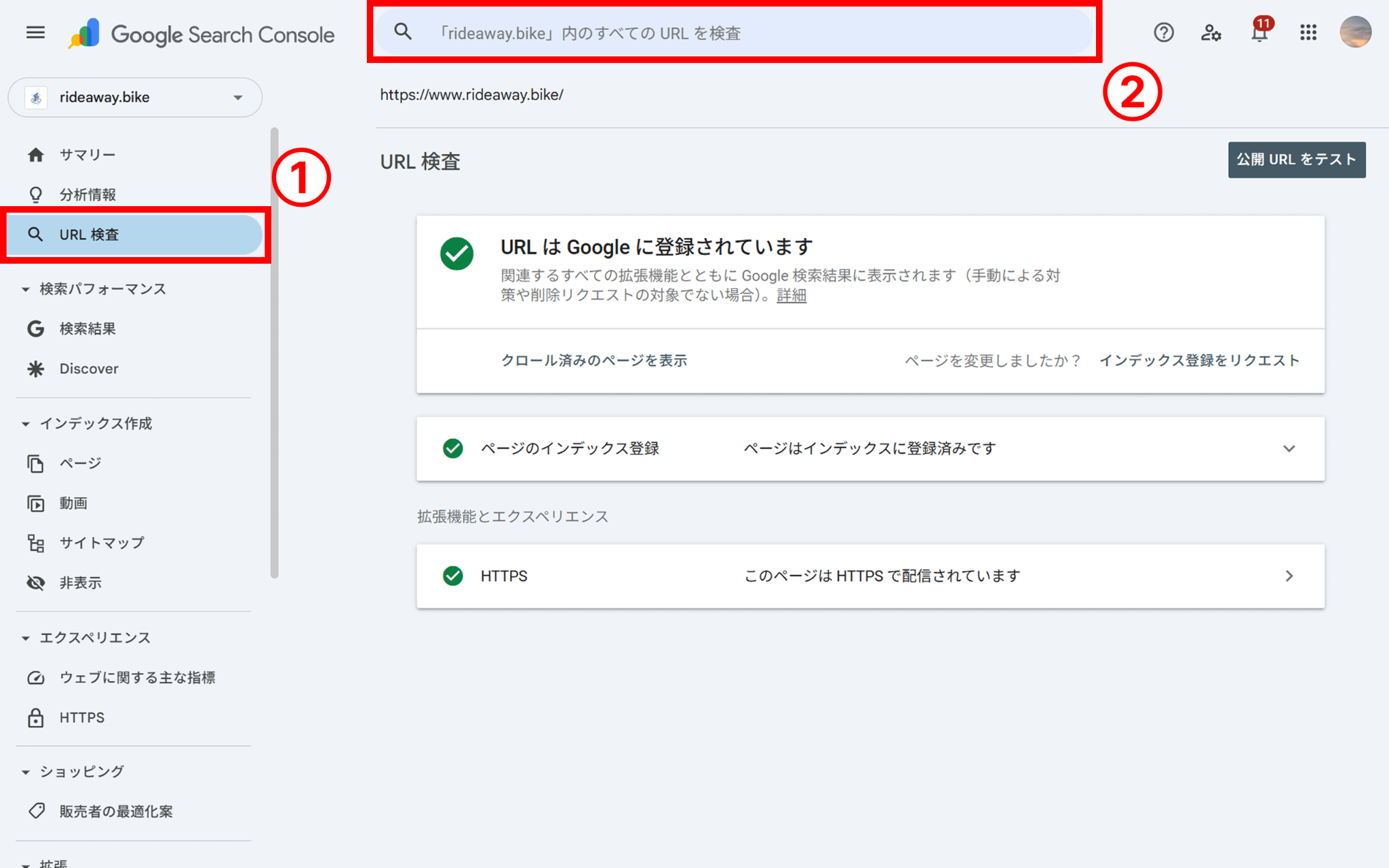Click the Google Search Console logo
Viewport: 1389px width, 868px height.
pos(200,34)
